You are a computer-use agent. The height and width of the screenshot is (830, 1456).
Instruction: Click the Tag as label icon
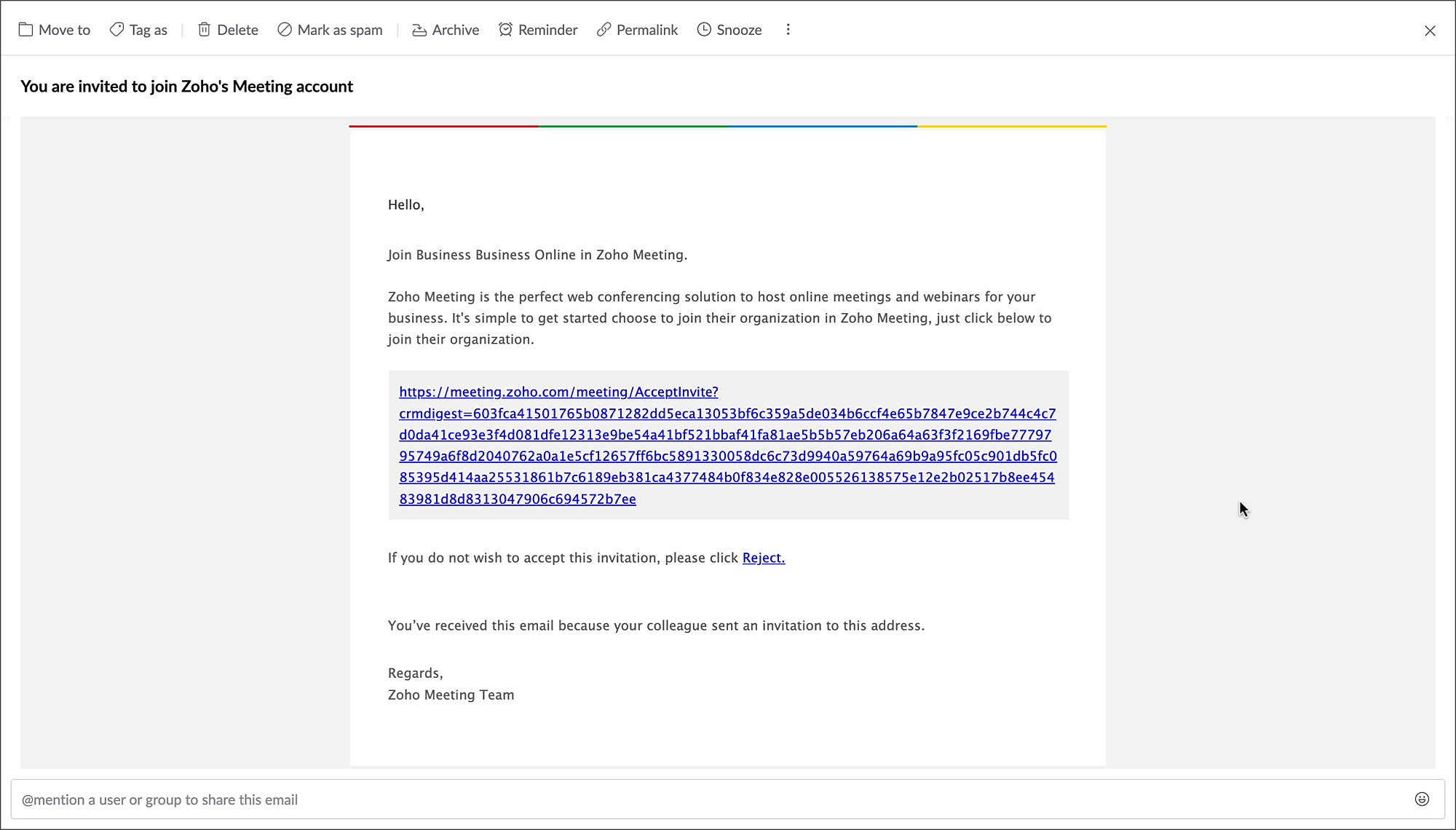116,30
